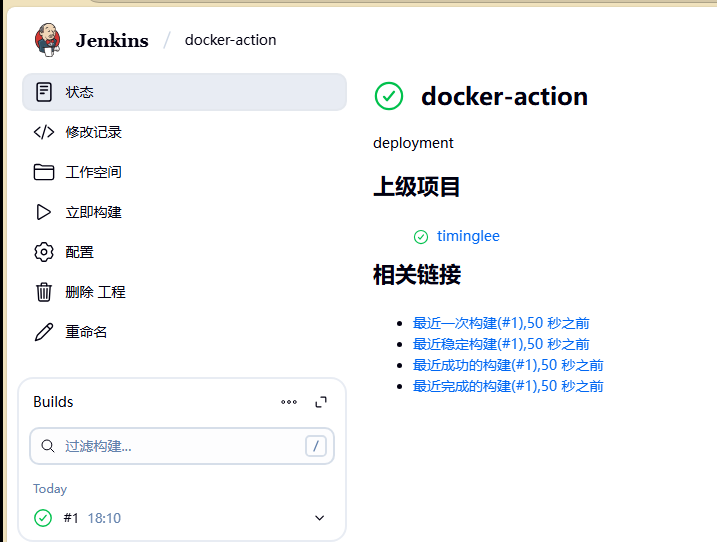Screen dimensions: 717x542
Task: Click the pencil rename icon
Action: pos(44,332)
